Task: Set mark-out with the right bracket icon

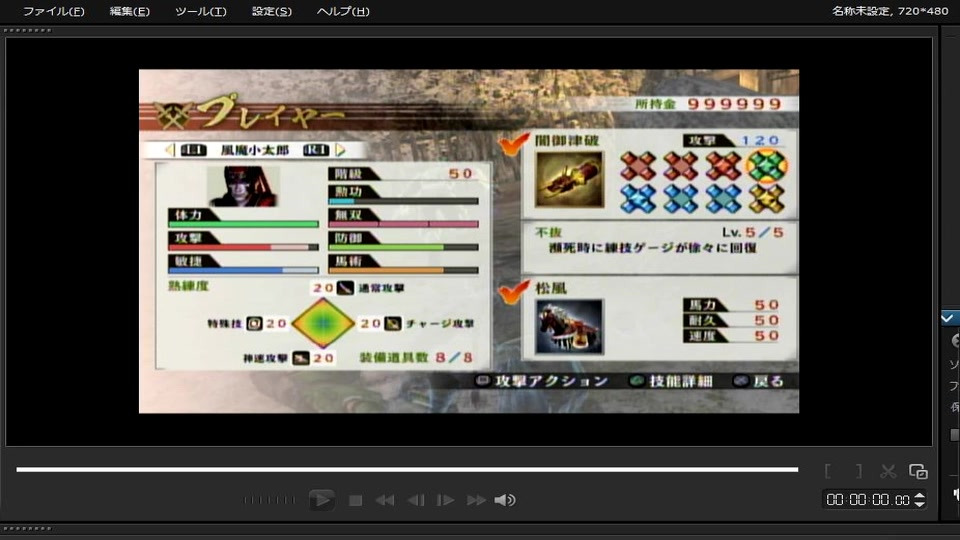Action: pyautogui.click(x=859, y=471)
